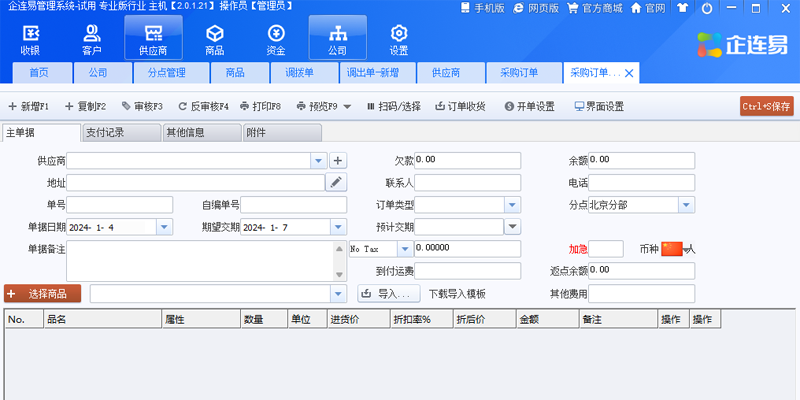Expand the 供应商 dropdown

point(318,161)
